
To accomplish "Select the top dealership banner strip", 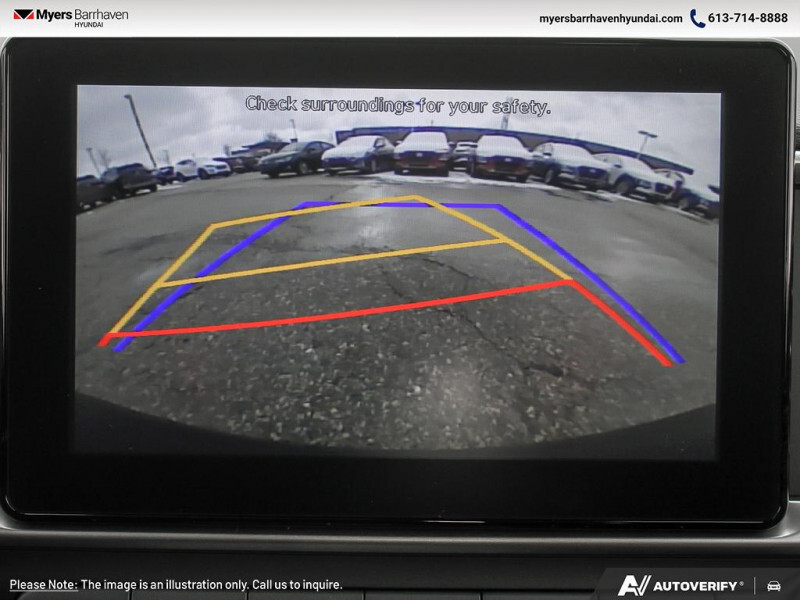I will click(x=400, y=17).
